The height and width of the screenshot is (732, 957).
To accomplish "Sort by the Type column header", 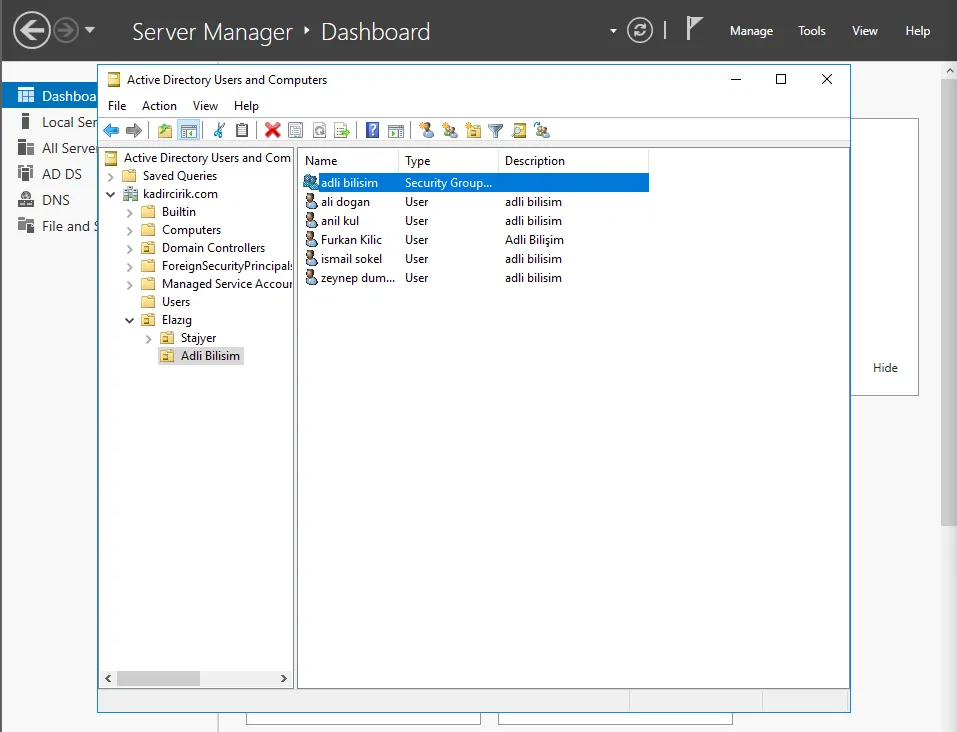I will pos(449,161).
